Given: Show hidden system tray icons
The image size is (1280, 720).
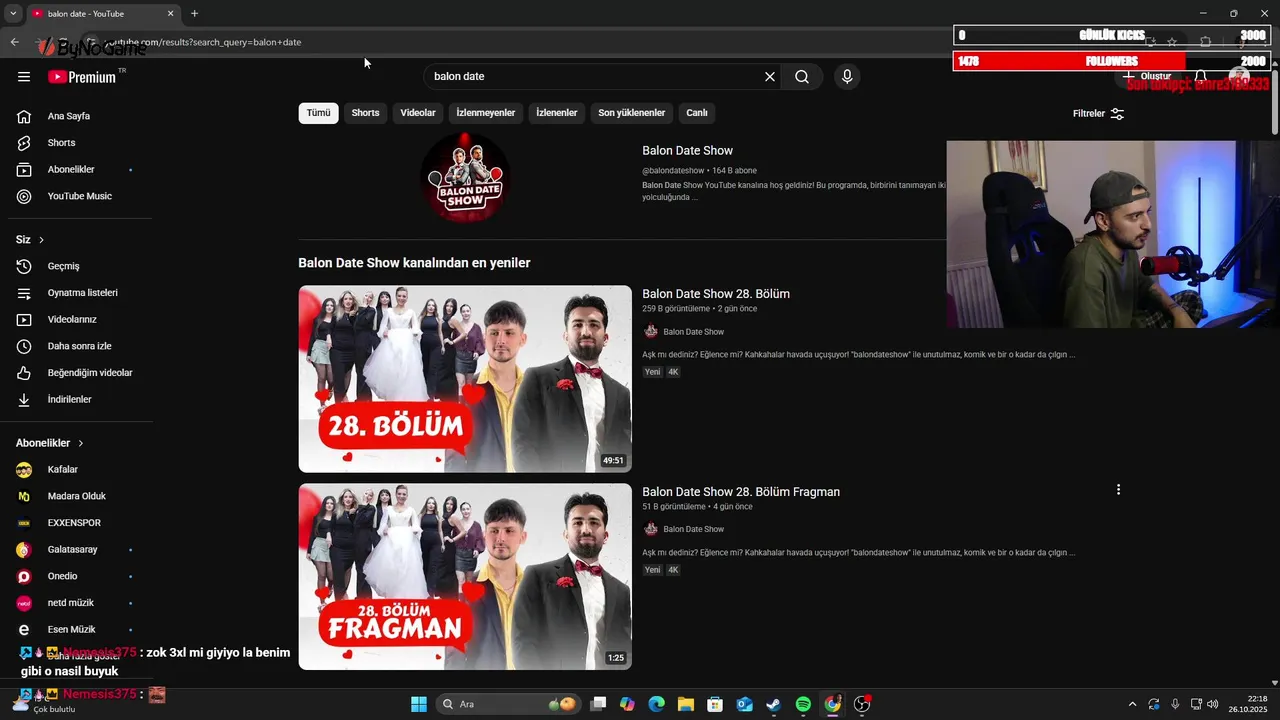Looking at the screenshot, I should (x=1132, y=704).
